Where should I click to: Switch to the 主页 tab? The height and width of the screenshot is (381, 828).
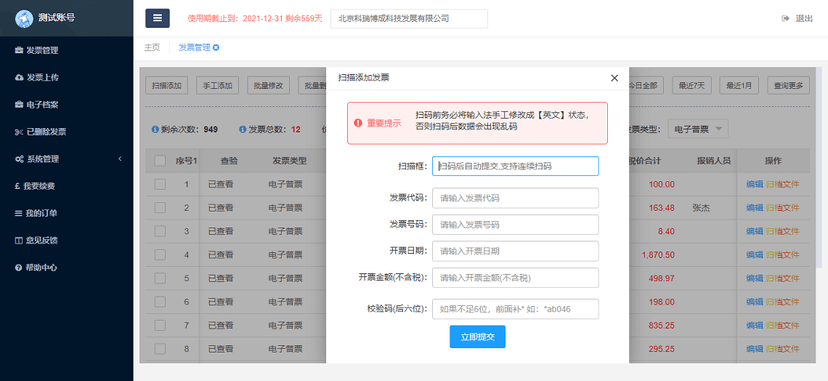[152, 47]
